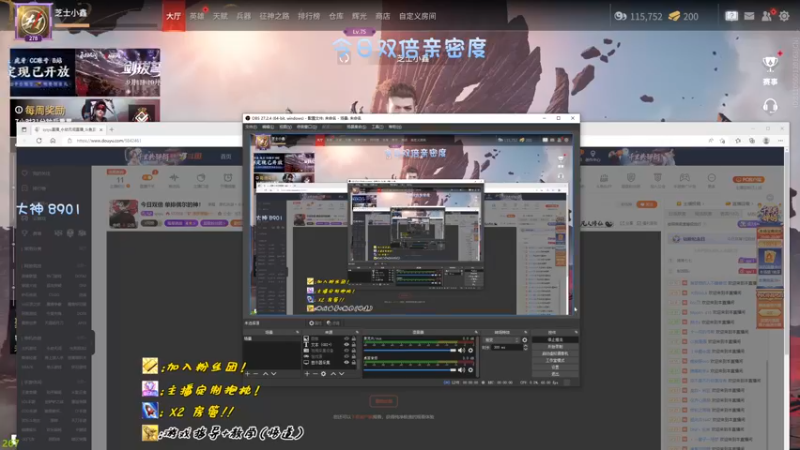This screenshot has width=800, height=450.
Task: Open scene transition properties gear
Action: click(x=524, y=340)
